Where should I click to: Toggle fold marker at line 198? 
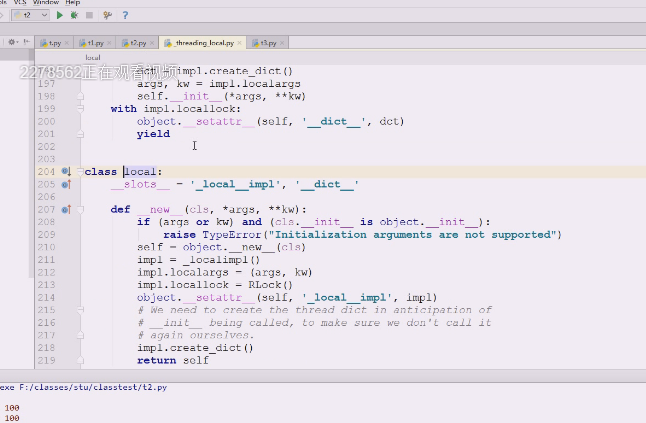[x=80, y=96]
